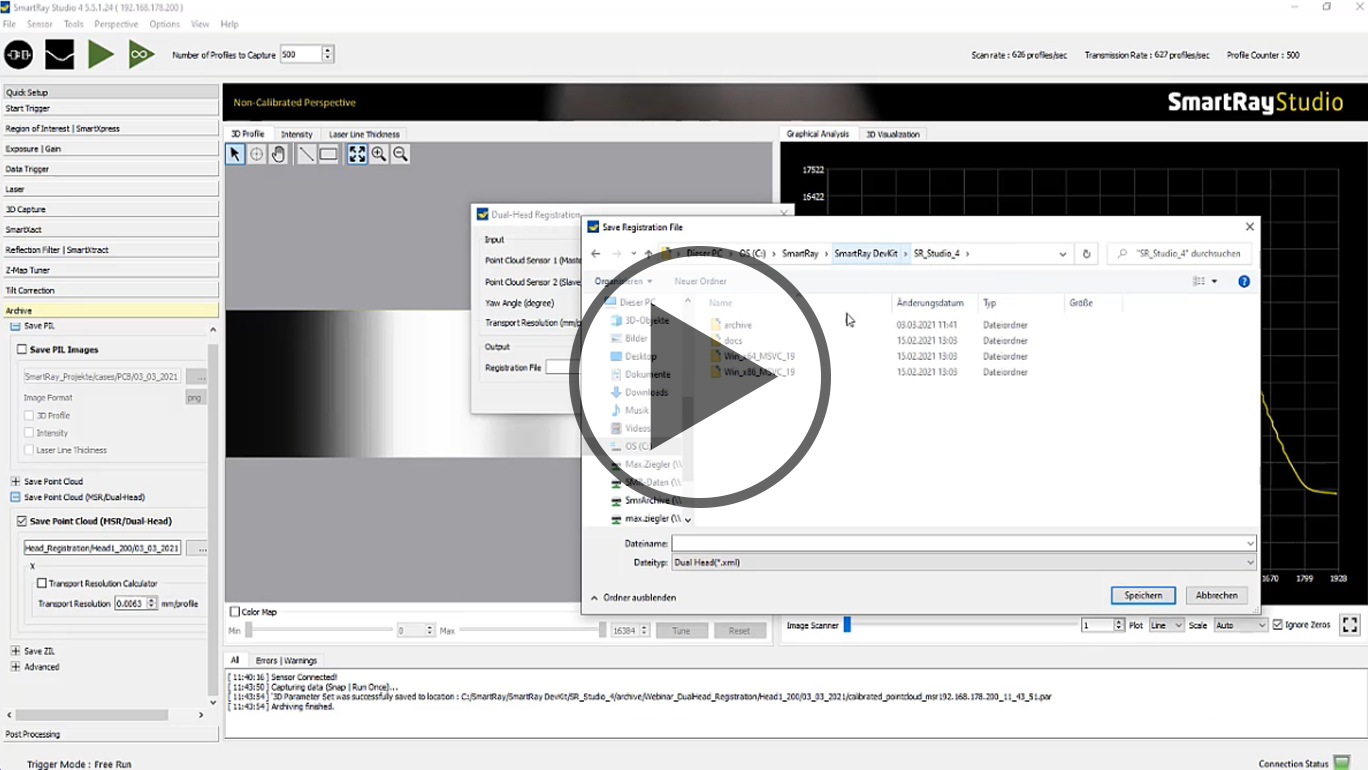
Task: Click the zoom in magnifier icon
Action: click(379, 154)
